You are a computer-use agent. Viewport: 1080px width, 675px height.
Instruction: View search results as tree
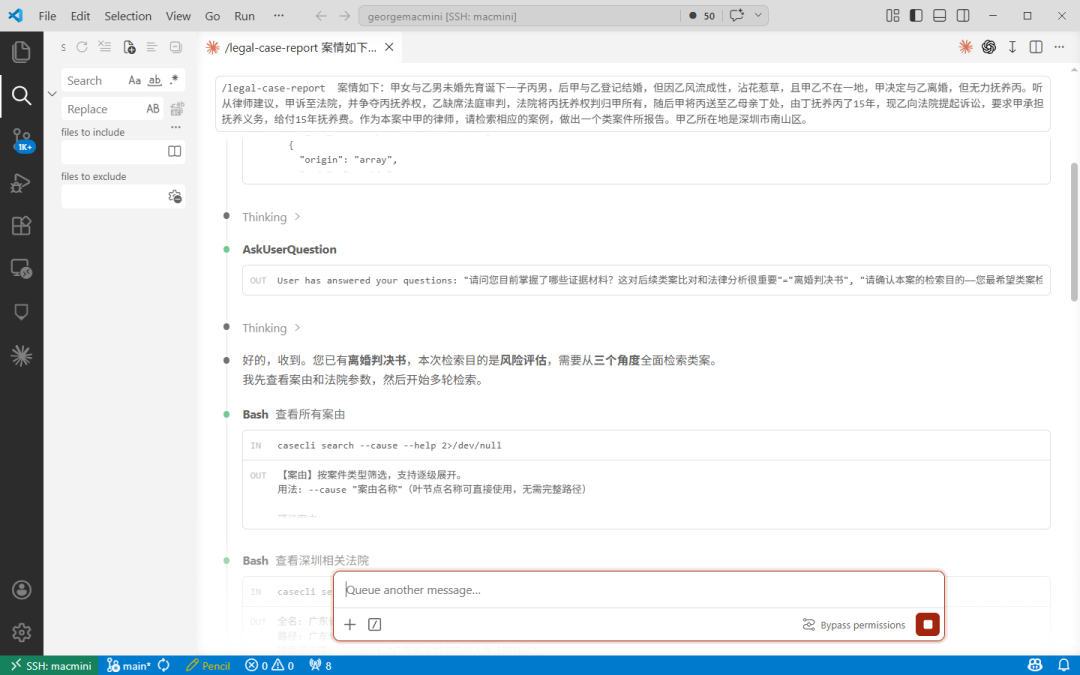click(152, 47)
